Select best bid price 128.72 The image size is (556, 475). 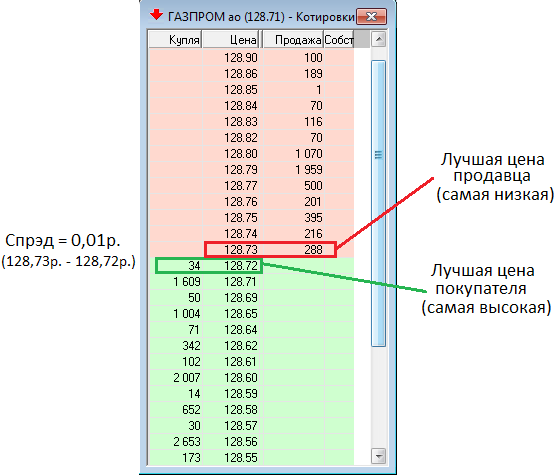(x=232, y=266)
